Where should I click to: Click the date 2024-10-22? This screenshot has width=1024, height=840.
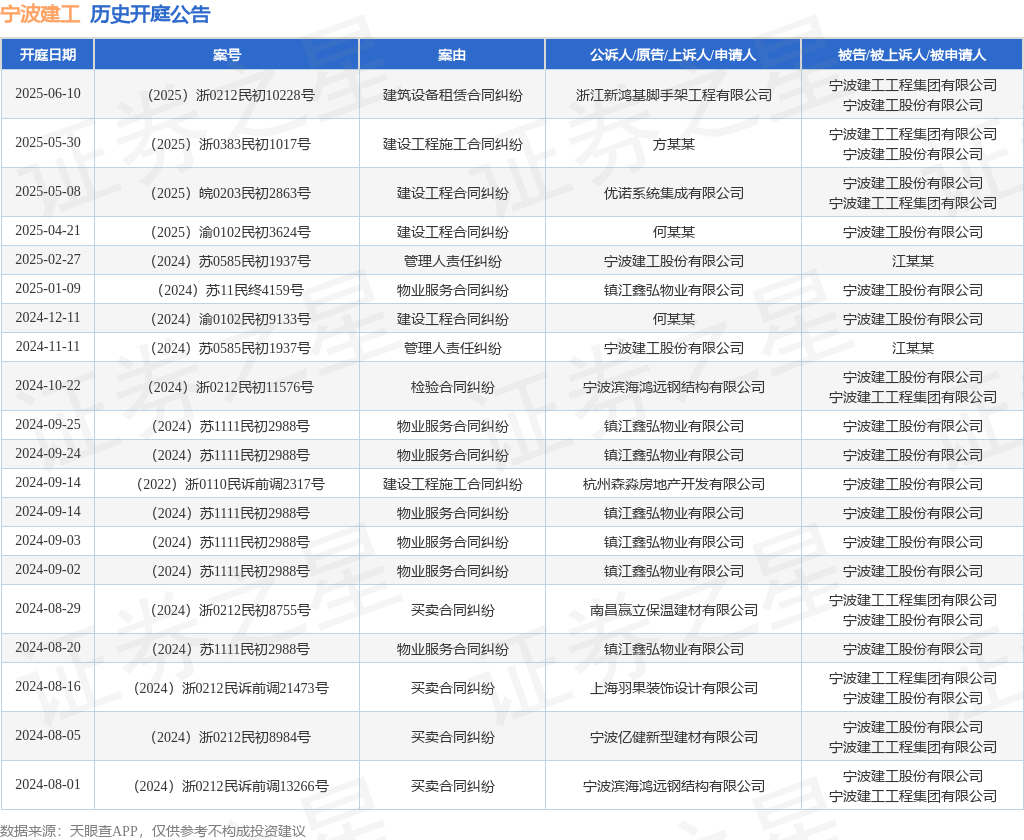coord(48,385)
